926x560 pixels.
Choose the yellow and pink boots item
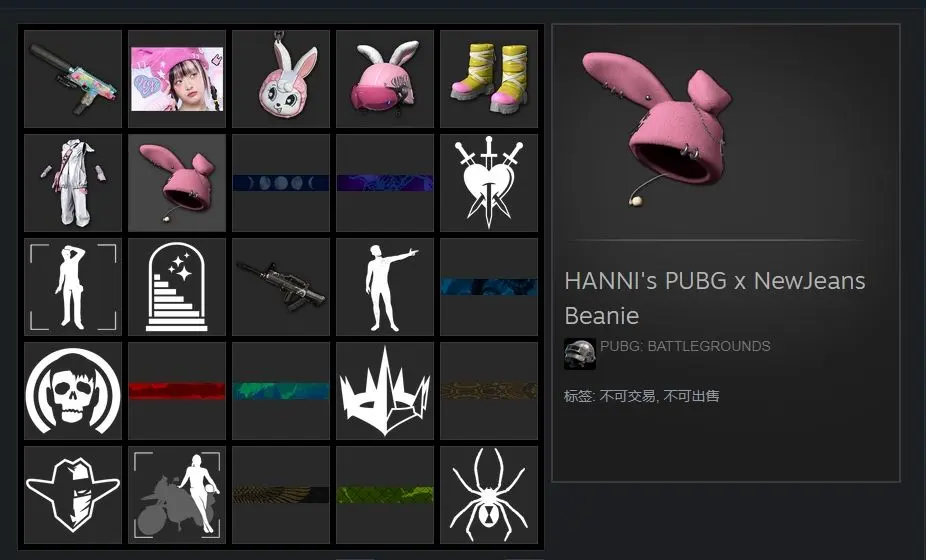click(489, 79)
